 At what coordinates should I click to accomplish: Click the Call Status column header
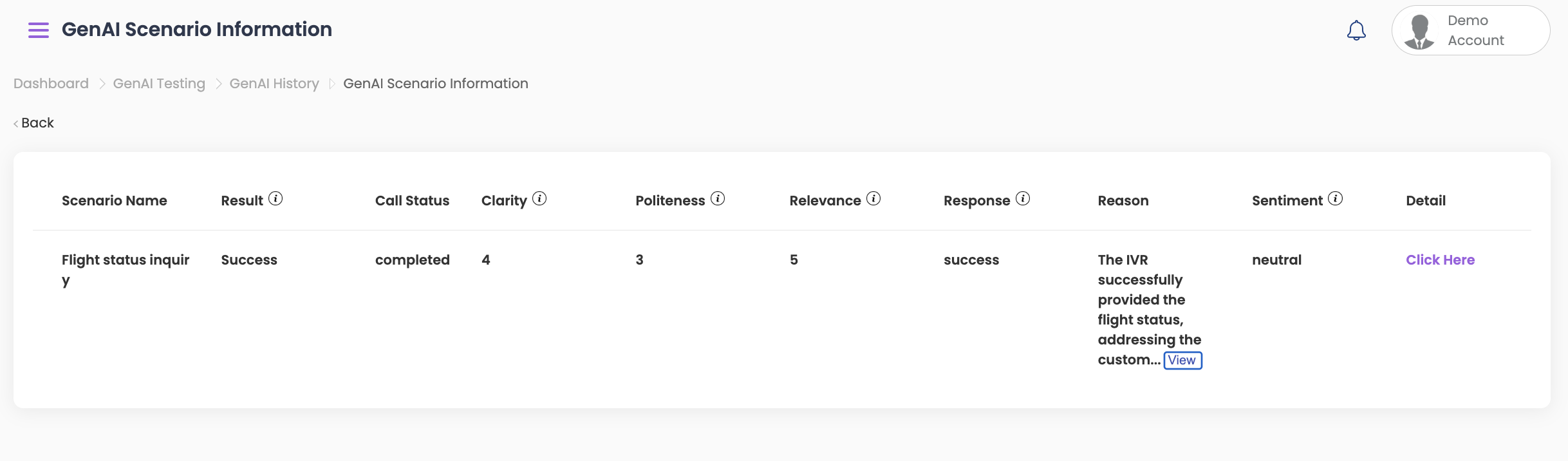[412, 201]
